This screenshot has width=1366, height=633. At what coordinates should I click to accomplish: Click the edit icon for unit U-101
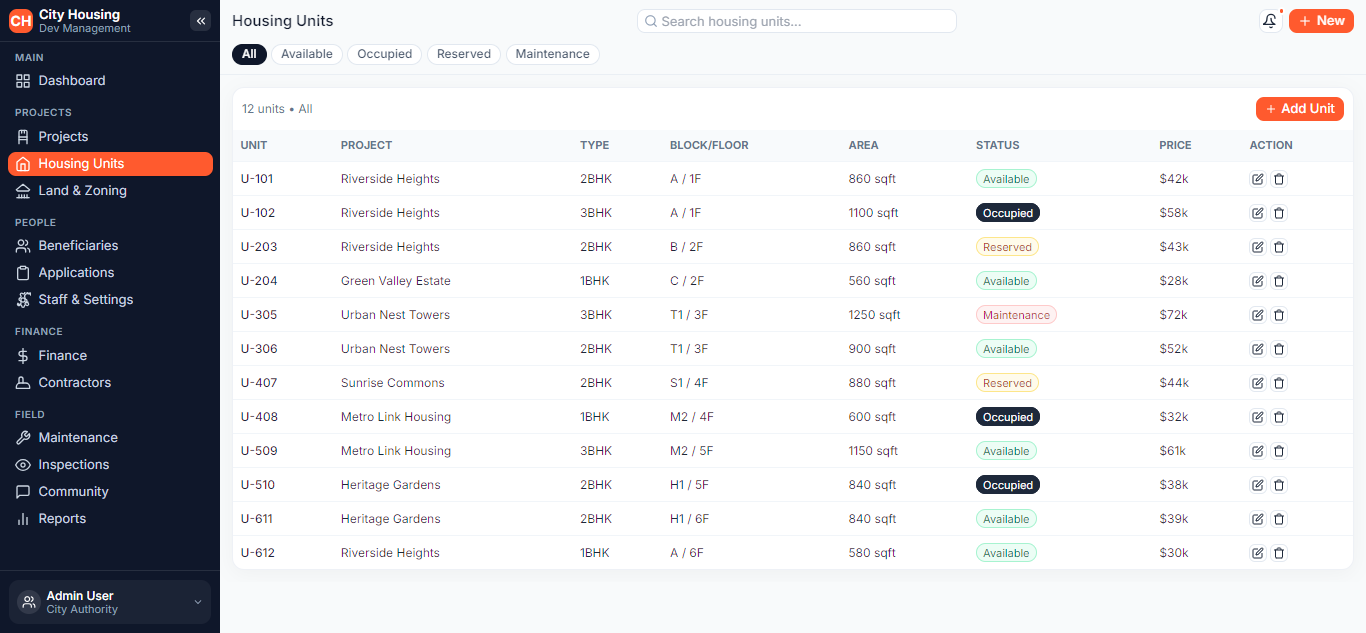coord(1258,179)
